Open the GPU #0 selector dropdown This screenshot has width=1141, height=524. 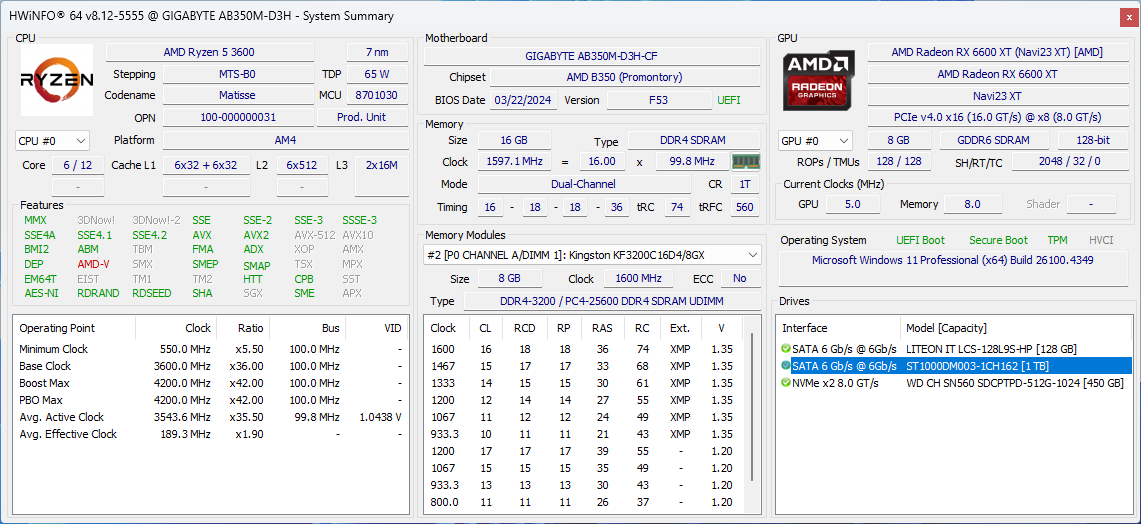pyautogui.click(x=815, y=141)
